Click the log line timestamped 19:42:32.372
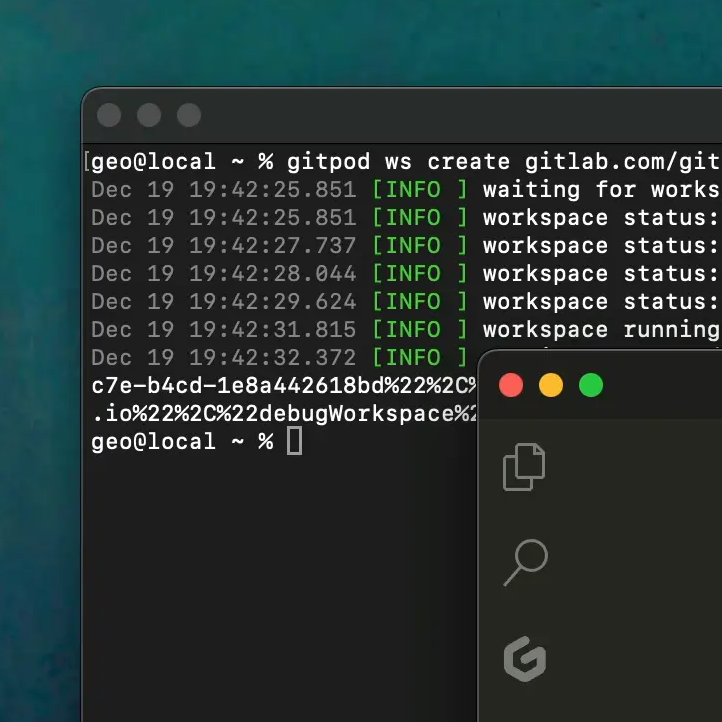 pyautogui.click(x=280, y=358)
